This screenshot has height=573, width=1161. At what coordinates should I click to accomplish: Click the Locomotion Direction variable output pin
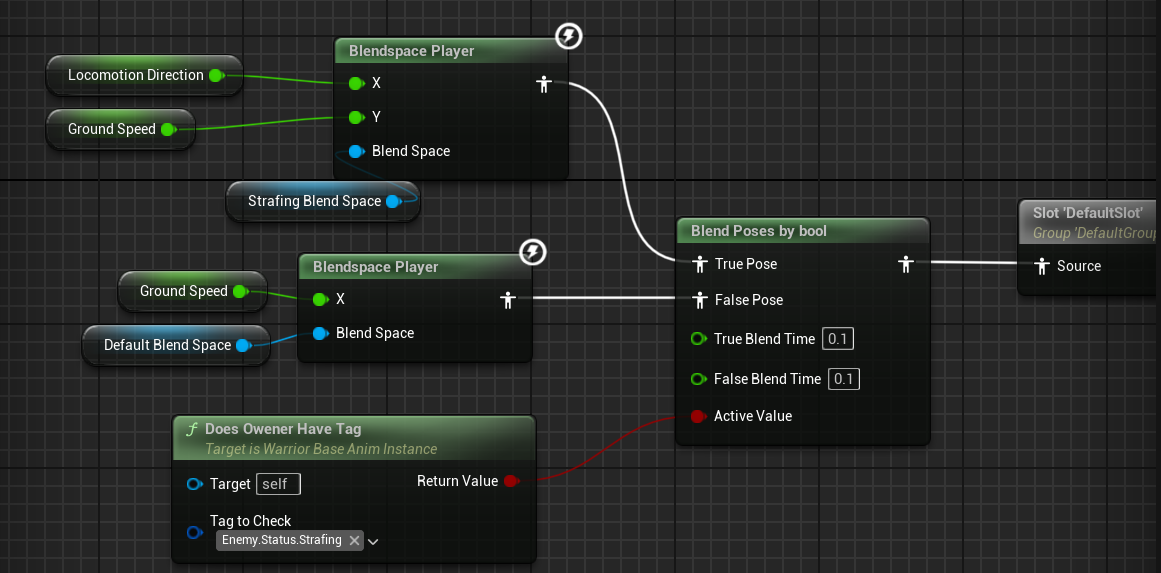point(216,75)
